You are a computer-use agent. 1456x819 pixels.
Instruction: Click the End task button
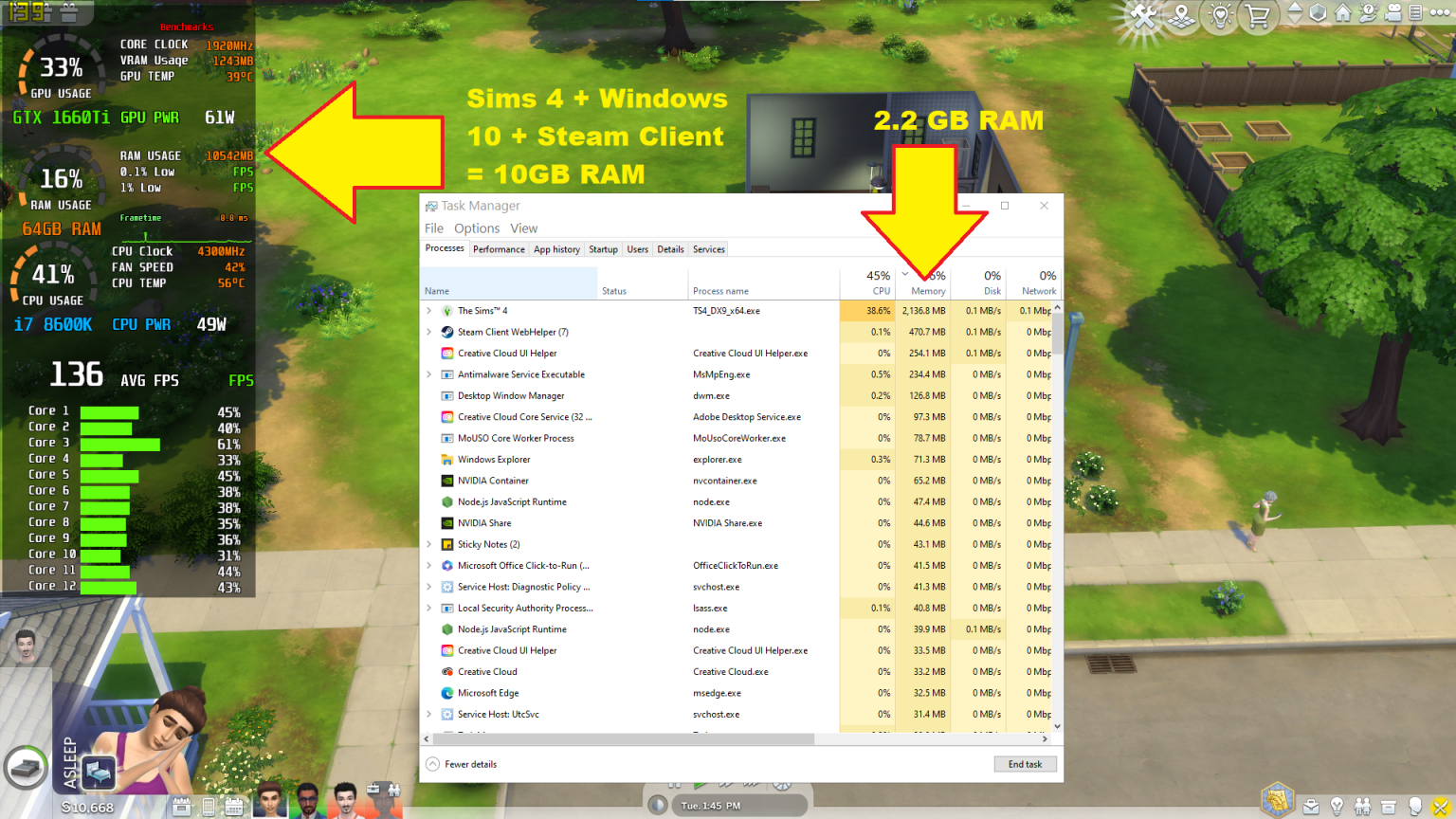(x=1025, y=764)
